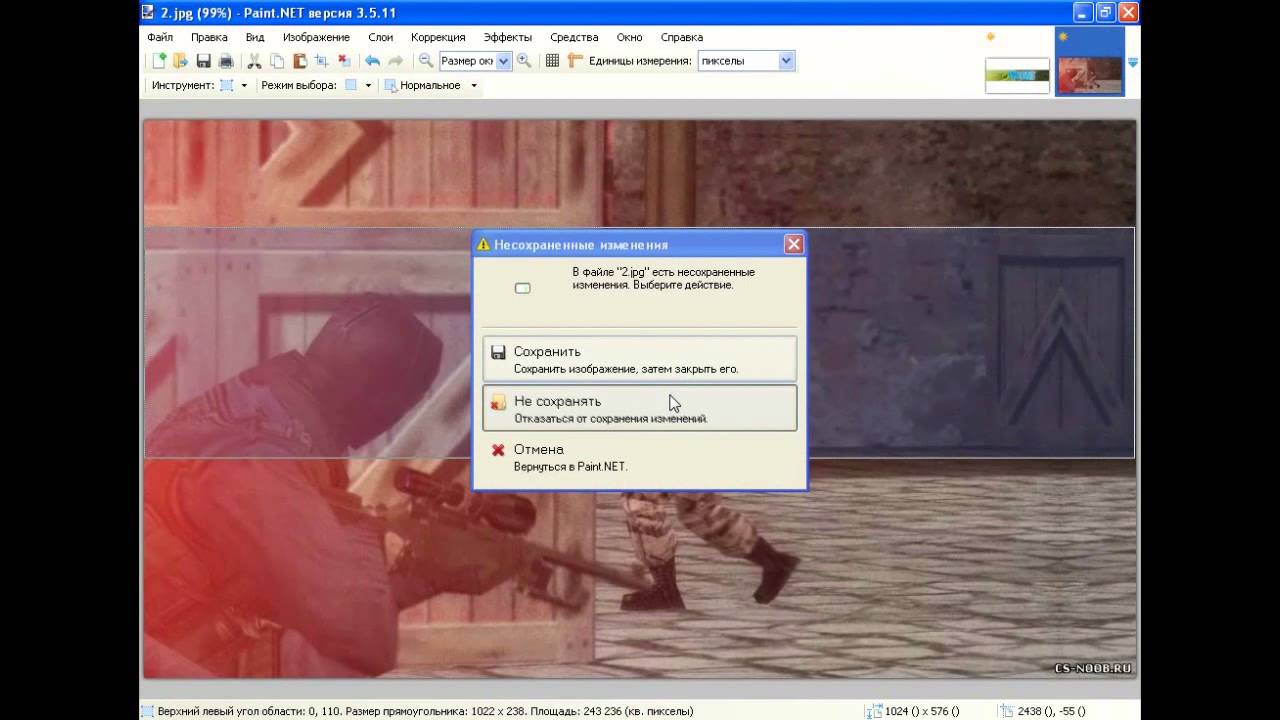This screenshot has width=1280, height=720.
Task: Click the Paste clipboard icon
Action: pos(299,61)
